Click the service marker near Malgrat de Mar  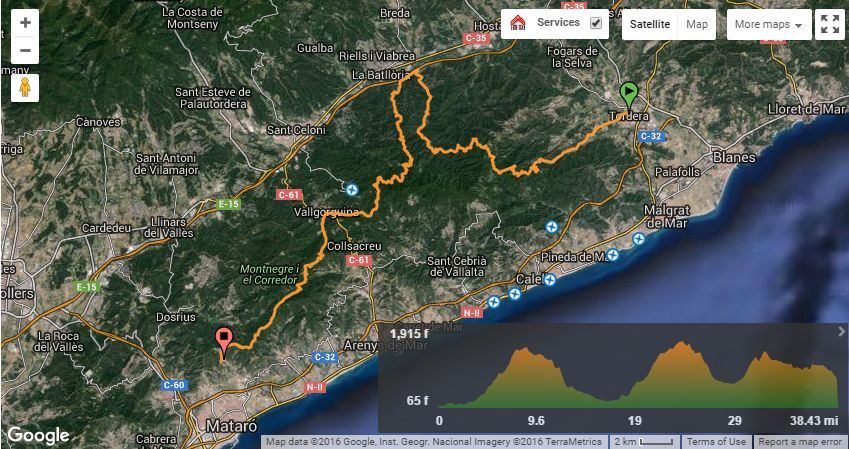point(639,238)
